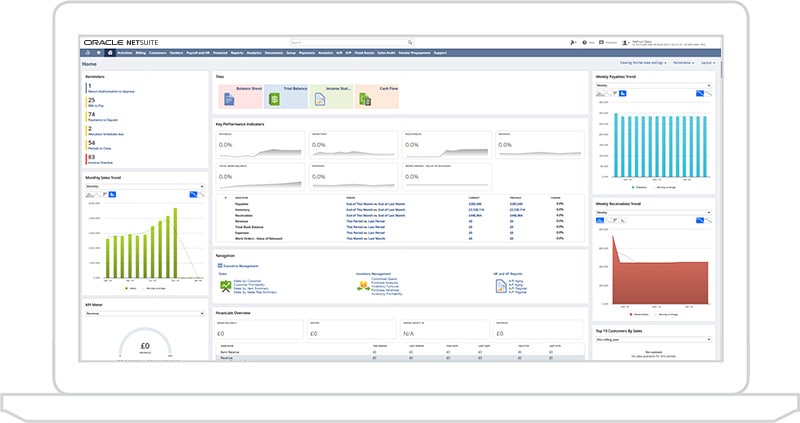Select column chart icon in Weekly Payables Trend
The width and height of the screenshot is (800, 423).
pyautogui.click(x=622, y=93)
